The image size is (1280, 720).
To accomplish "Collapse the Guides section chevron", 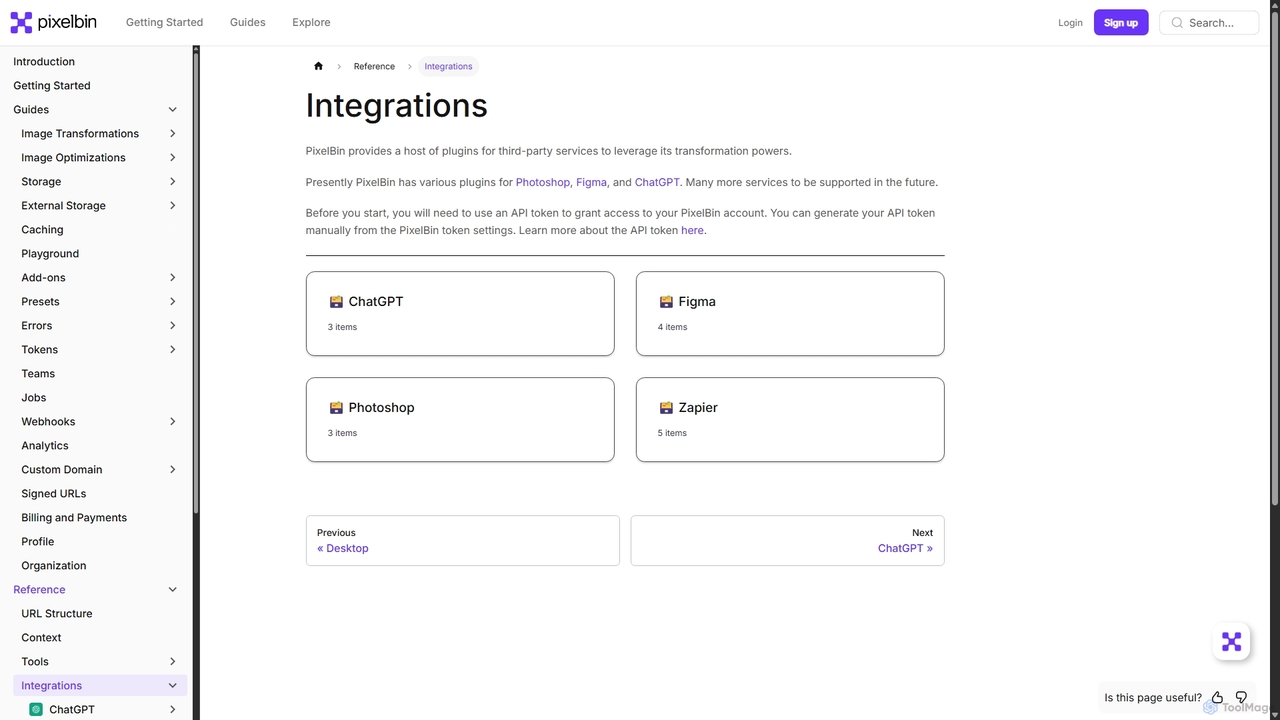I will pos(172,110).
